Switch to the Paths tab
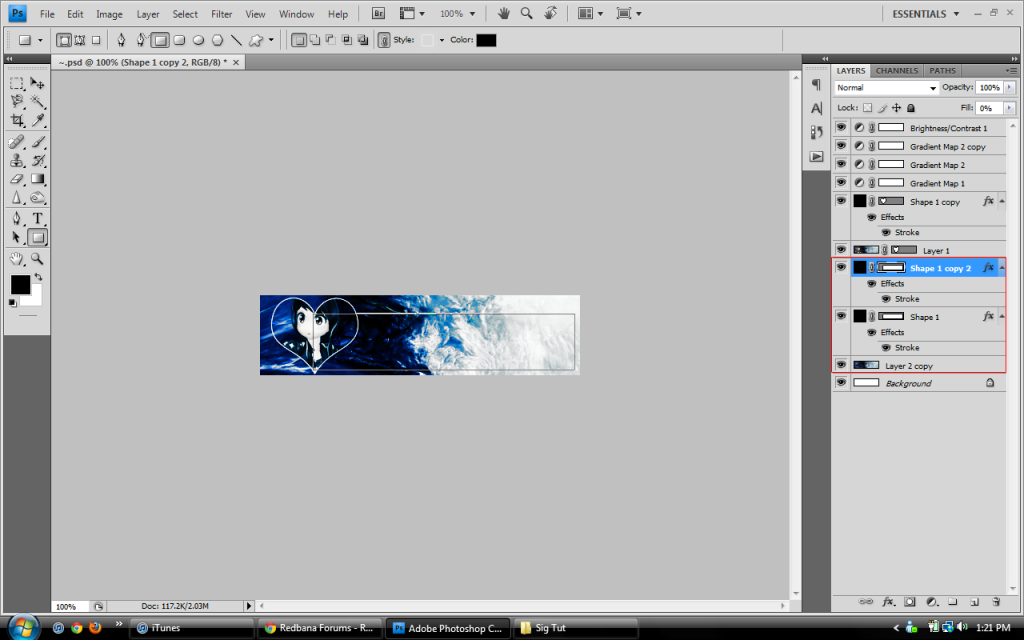1024x640 pixels. (x=942, y=71)
